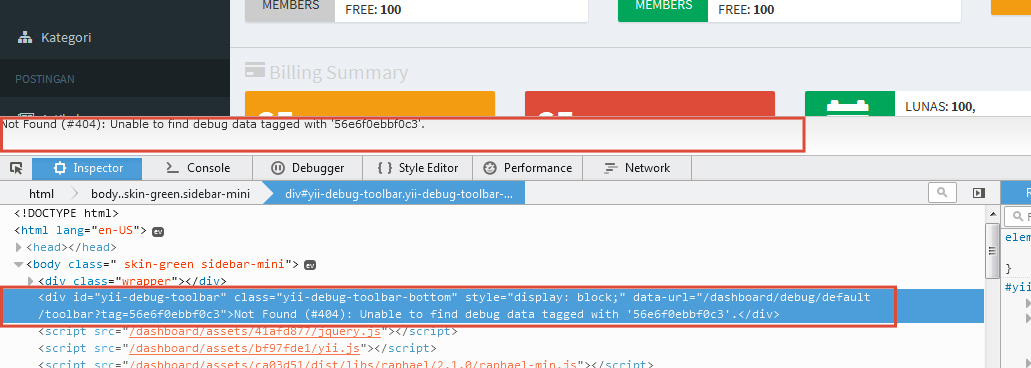Select div#yii-debug-toolbar breadcrumb
This screenshot has height=368, width=1031.
398,194
